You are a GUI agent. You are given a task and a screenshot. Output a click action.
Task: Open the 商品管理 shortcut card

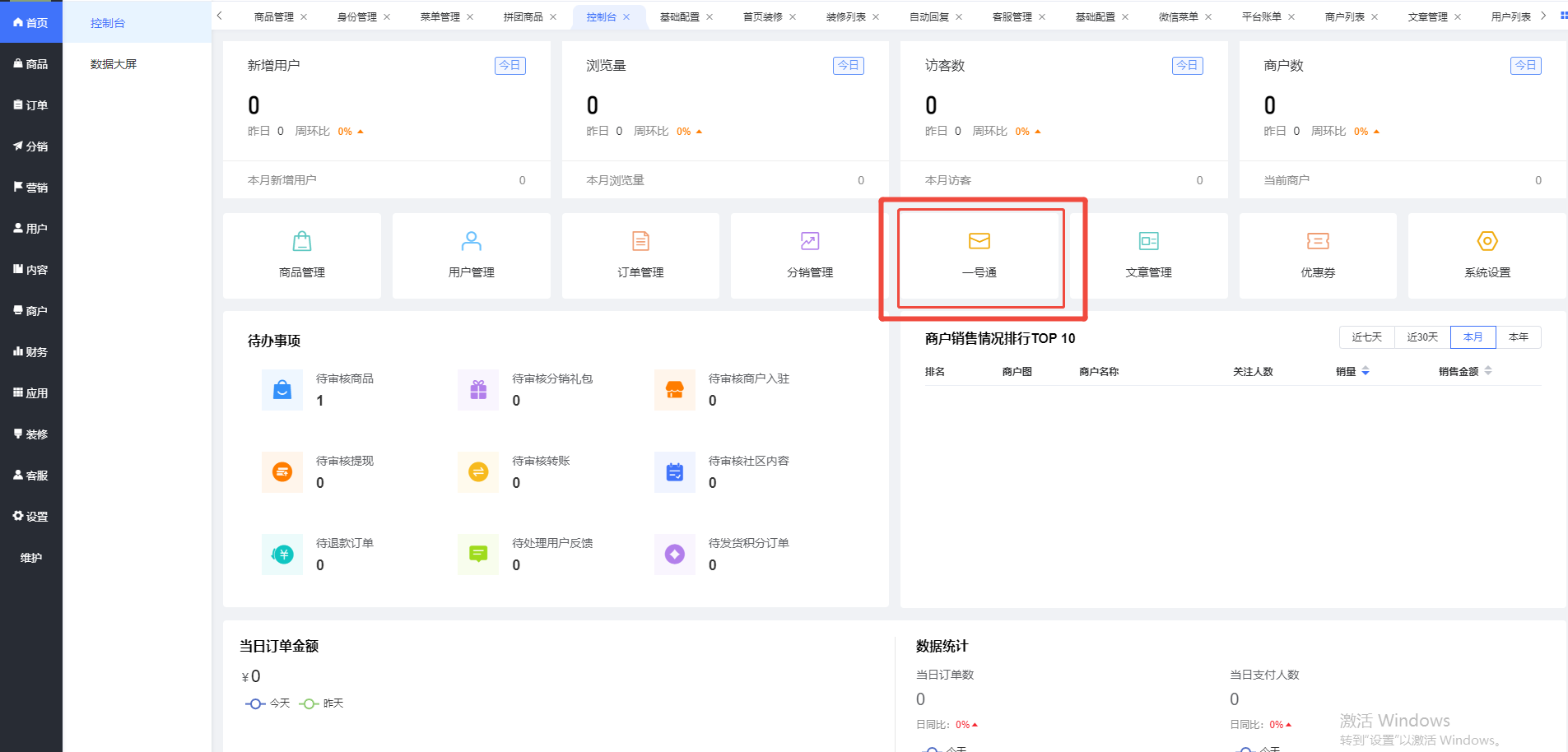click(302, 256)
